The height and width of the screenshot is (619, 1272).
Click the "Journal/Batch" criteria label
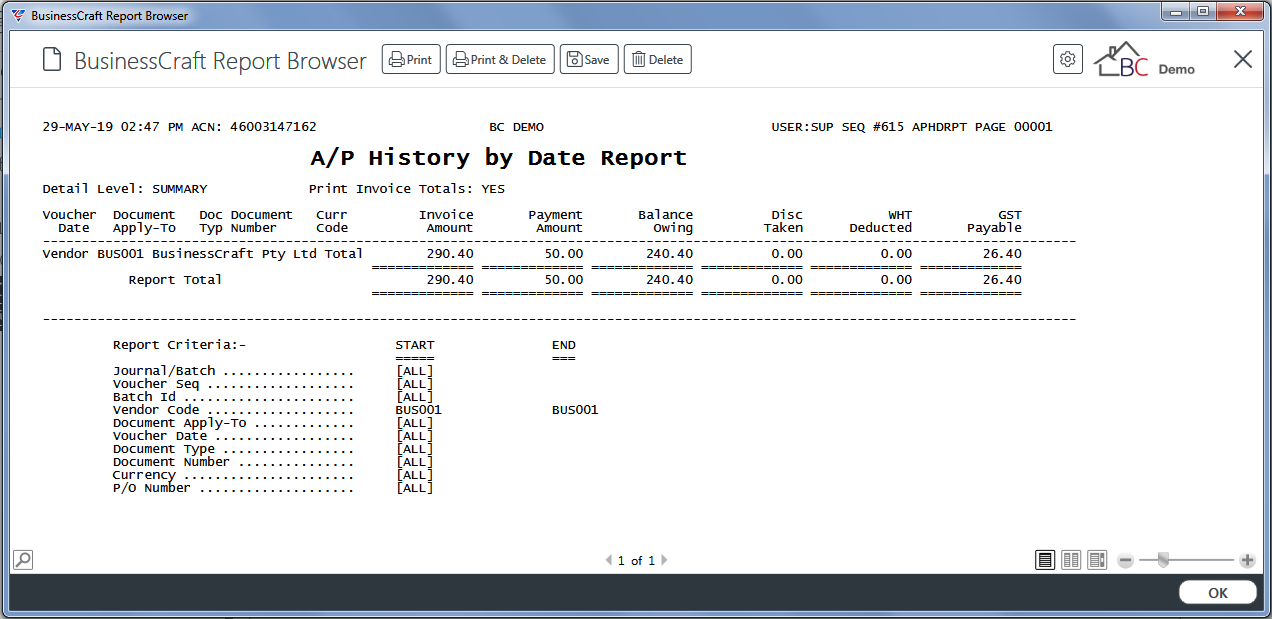(164, 371)
